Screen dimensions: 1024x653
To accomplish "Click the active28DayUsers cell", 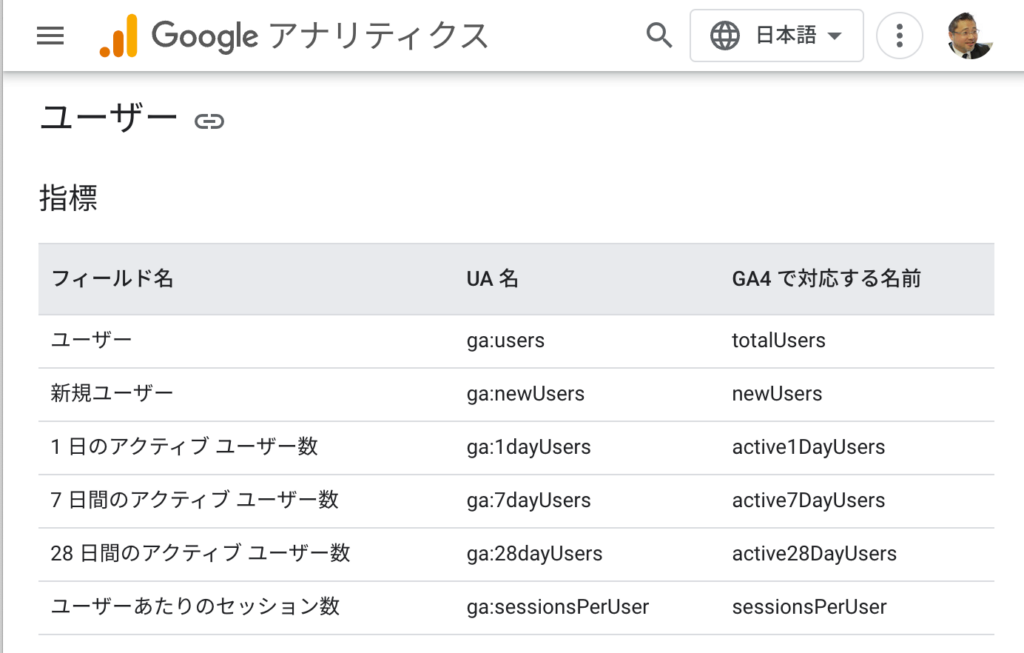I will tap(814, 554).
